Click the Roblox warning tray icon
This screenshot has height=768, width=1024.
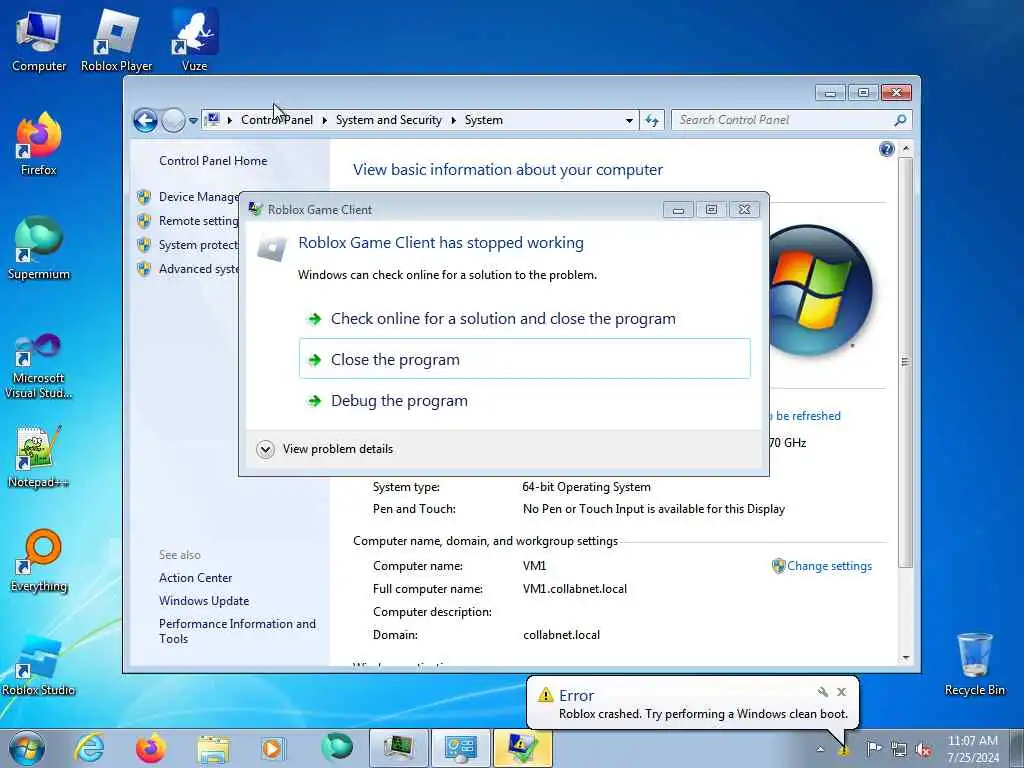click(x=844, y=750)
